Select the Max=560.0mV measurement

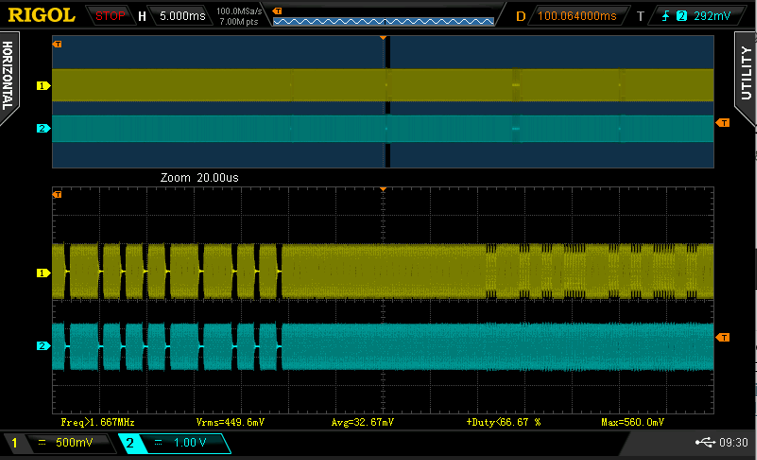[632, 422]
